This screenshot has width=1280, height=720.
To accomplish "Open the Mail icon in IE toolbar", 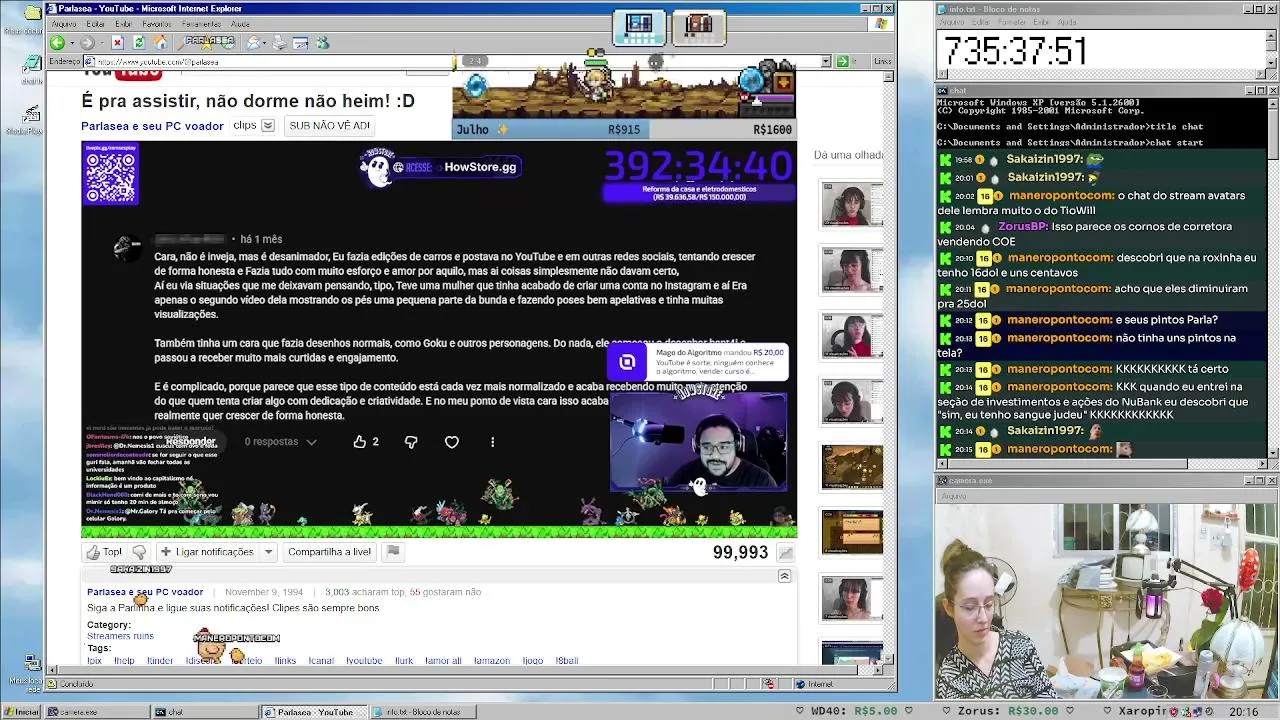I will (x=255, y=43).
